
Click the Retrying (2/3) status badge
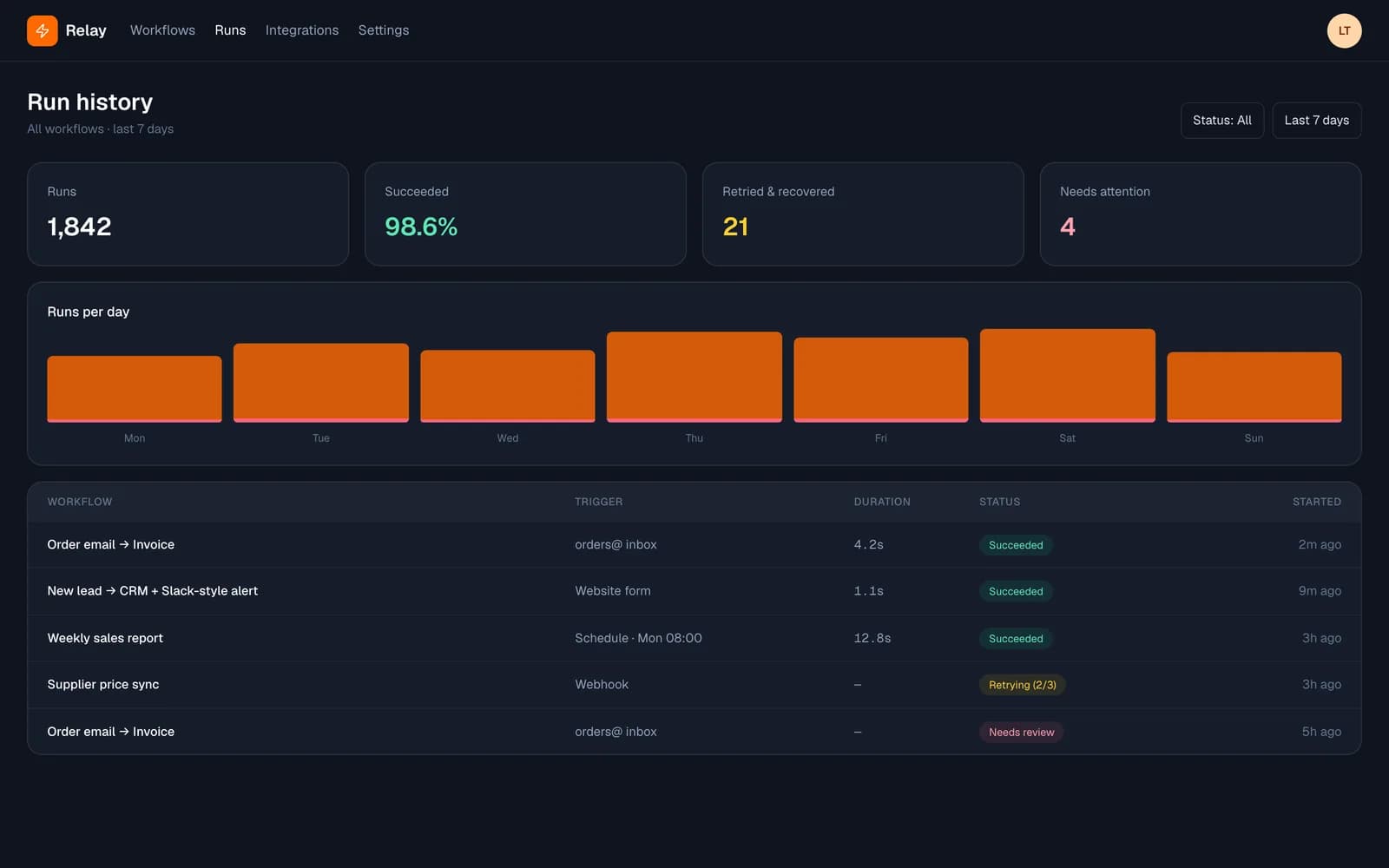click(x=1022, y=685)
